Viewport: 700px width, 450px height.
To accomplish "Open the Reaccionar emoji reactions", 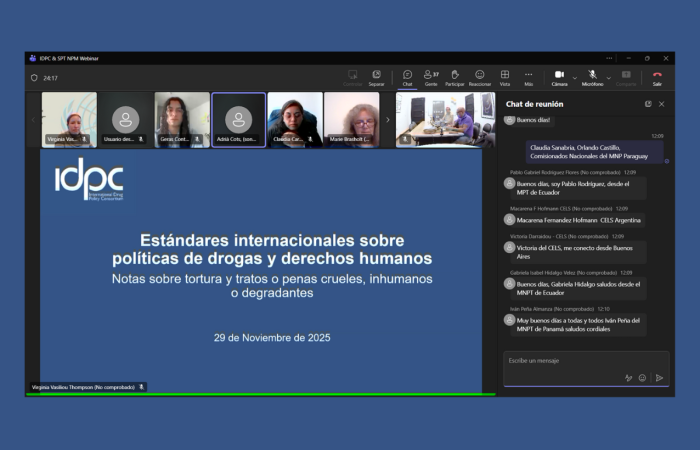I will 479,76.
